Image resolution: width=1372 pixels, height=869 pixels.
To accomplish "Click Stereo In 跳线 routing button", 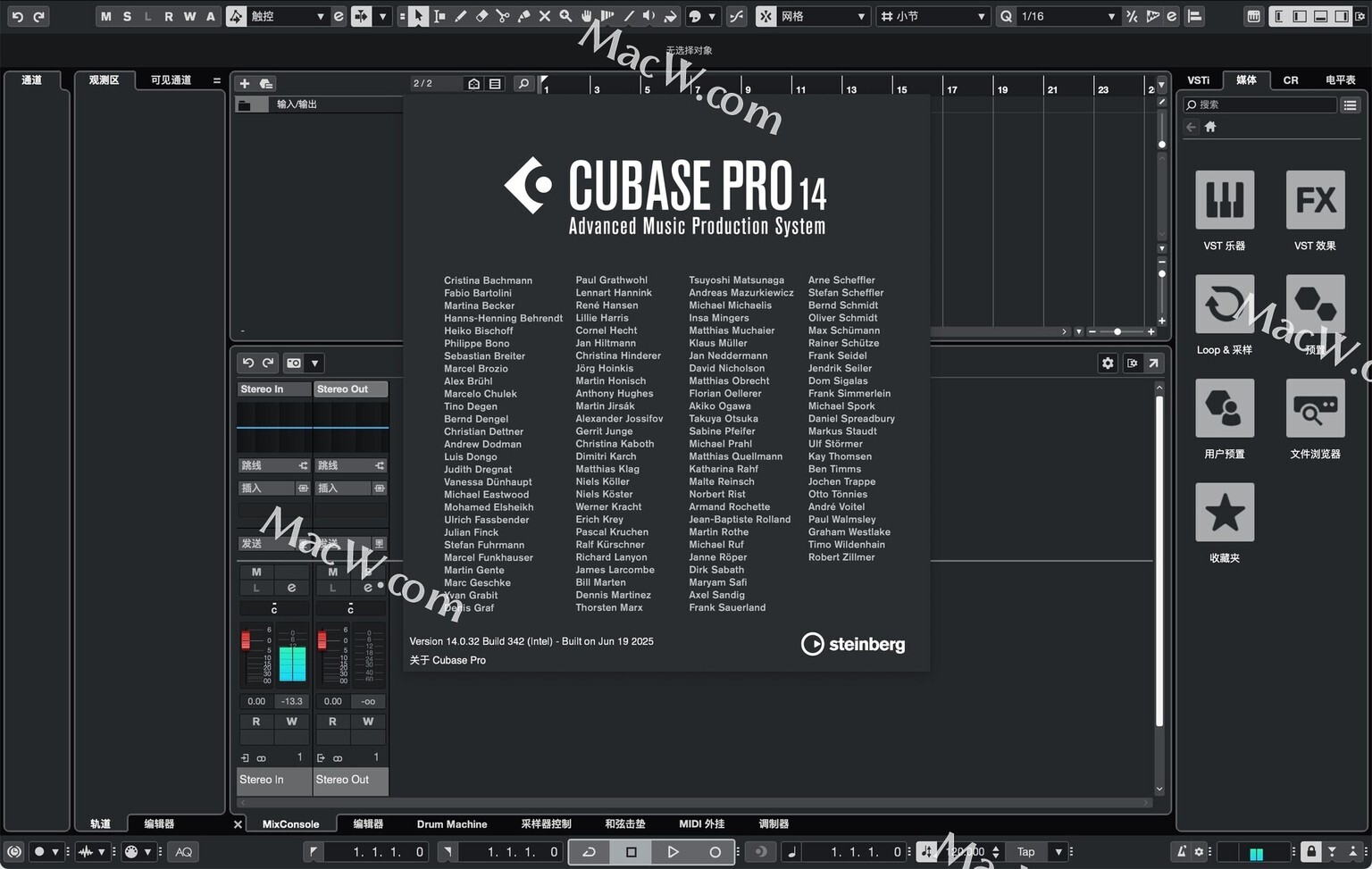I will click(273, 465).
